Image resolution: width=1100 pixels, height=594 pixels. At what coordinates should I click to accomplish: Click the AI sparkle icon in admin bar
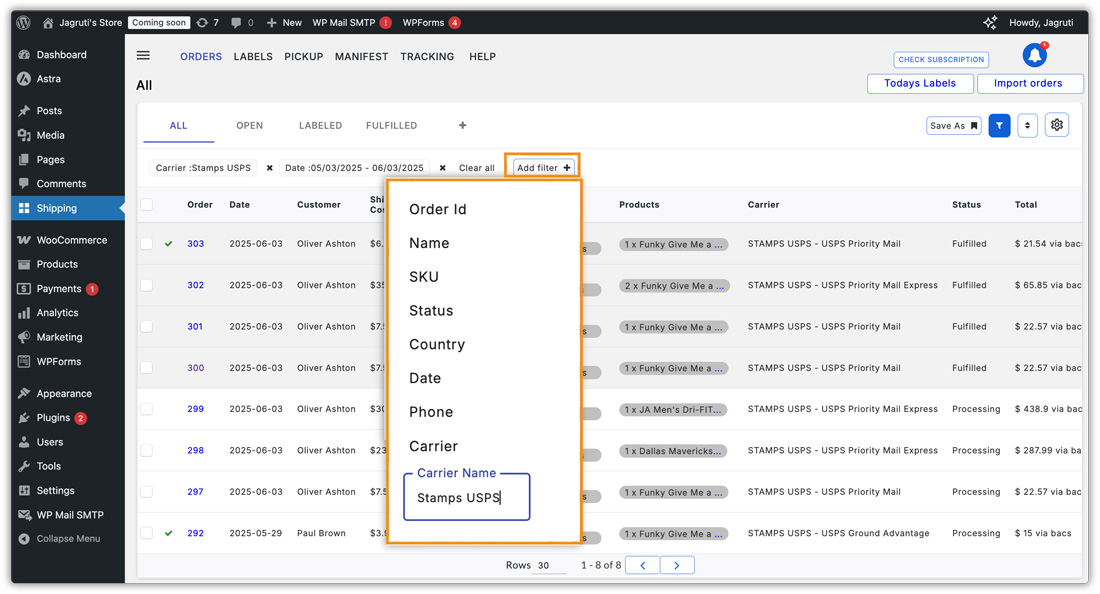[990, 22]
